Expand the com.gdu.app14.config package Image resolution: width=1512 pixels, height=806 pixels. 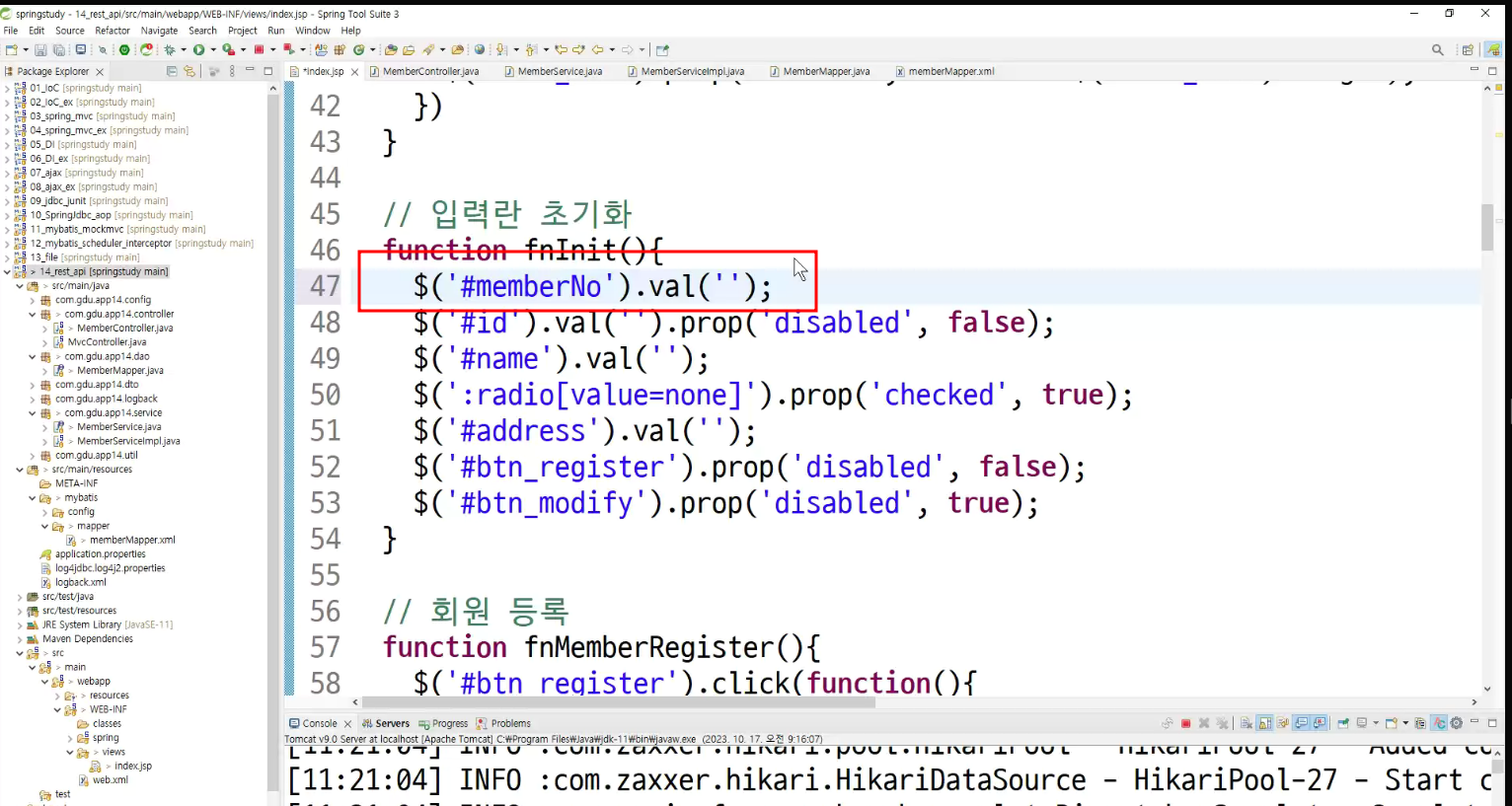pos(32,300)
